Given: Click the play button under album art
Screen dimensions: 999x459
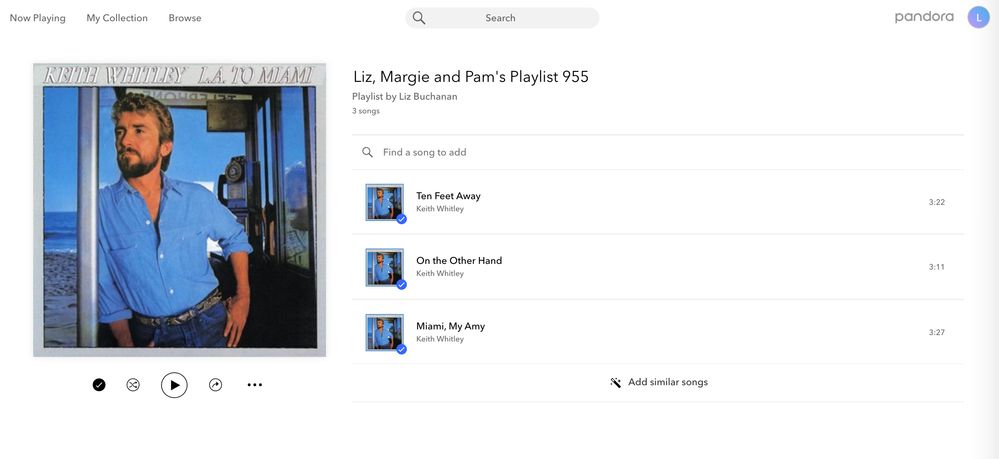Looking at the screenshot, I should [x=174, y=385].
